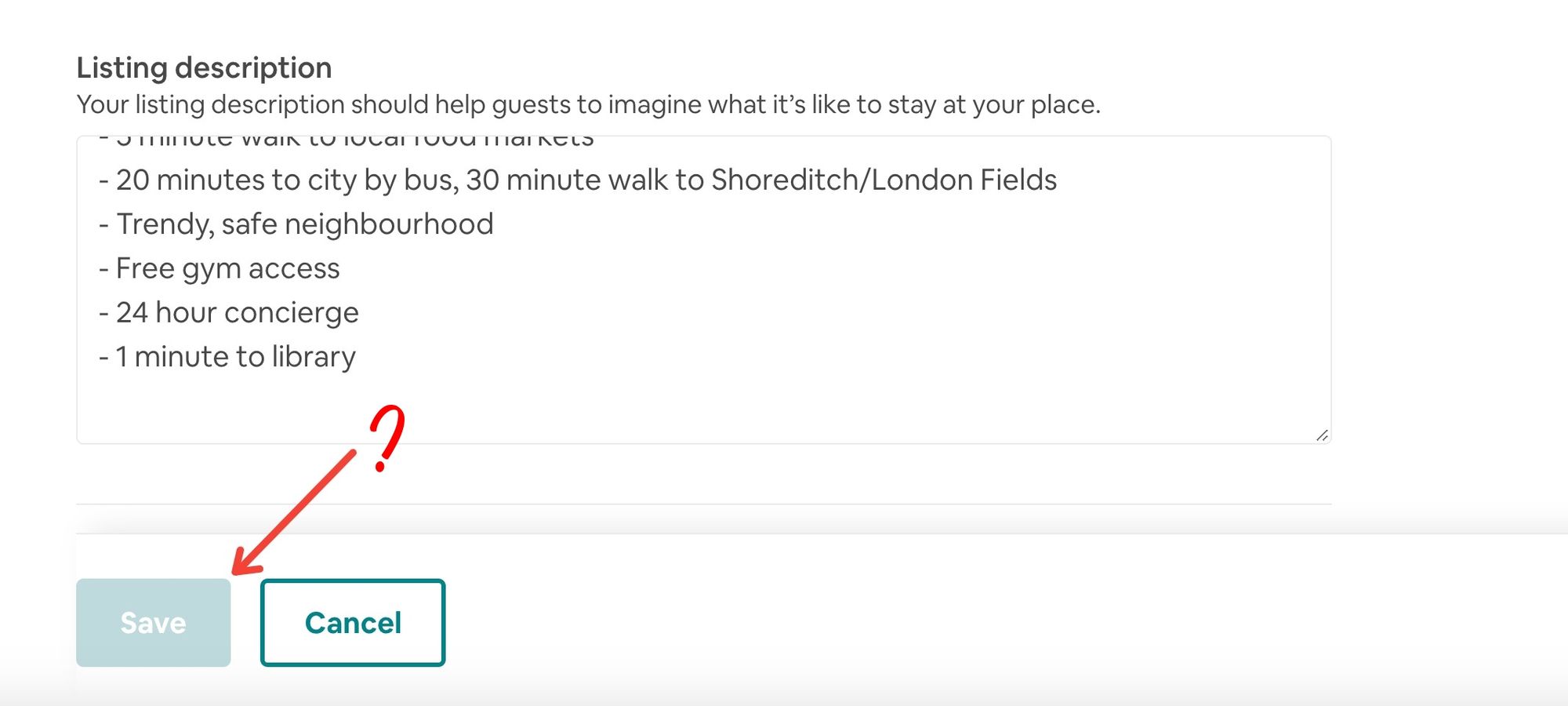Click the '20 minutes to city by bus' line
Image resolution: width=1568 pixels, height=706 pixels.
pos(578,180)
